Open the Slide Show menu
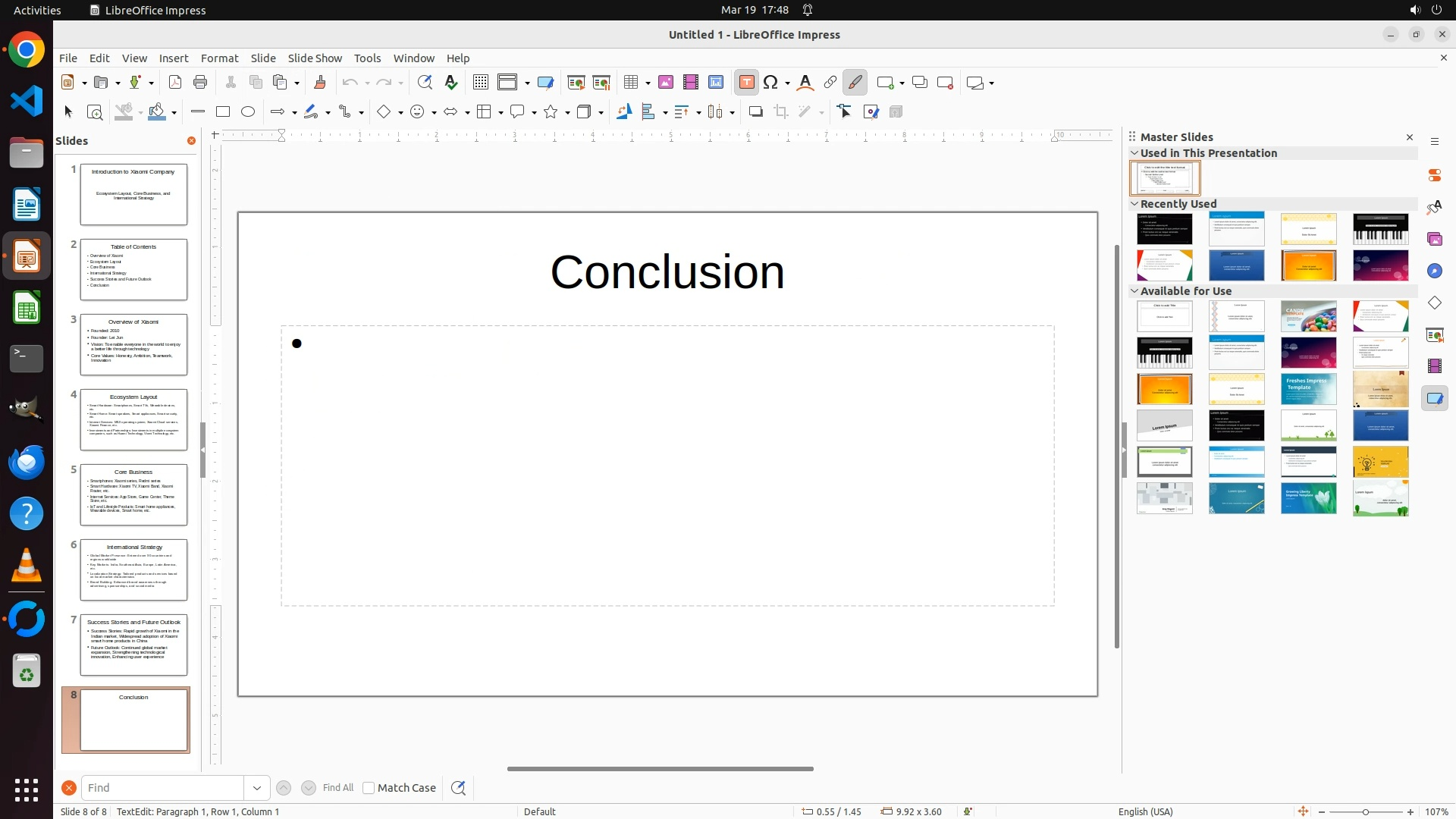This screenshot has width=1456, height=819. click(315, 58)
